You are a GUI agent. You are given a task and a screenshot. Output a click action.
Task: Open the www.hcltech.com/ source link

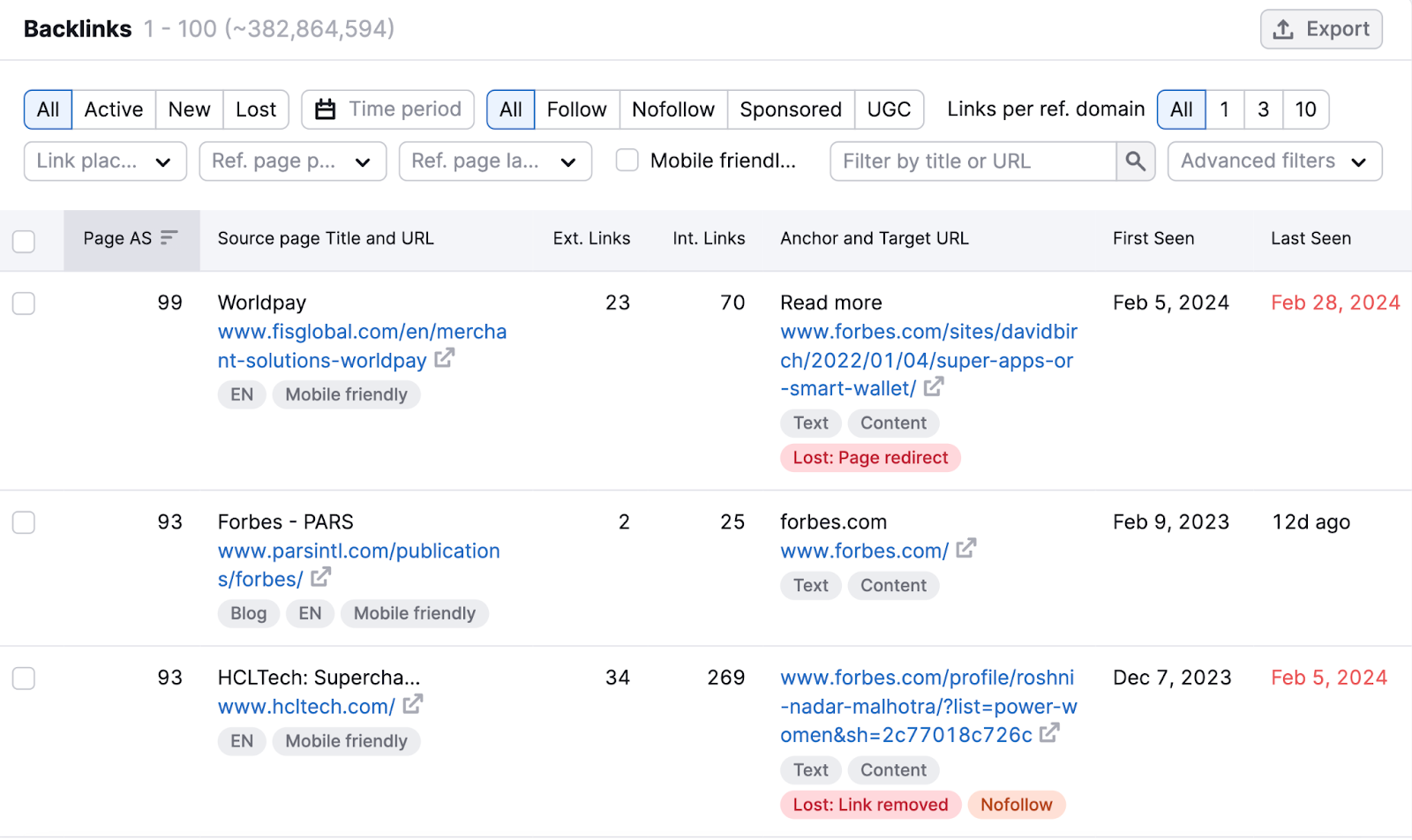(x=306, y=707)
